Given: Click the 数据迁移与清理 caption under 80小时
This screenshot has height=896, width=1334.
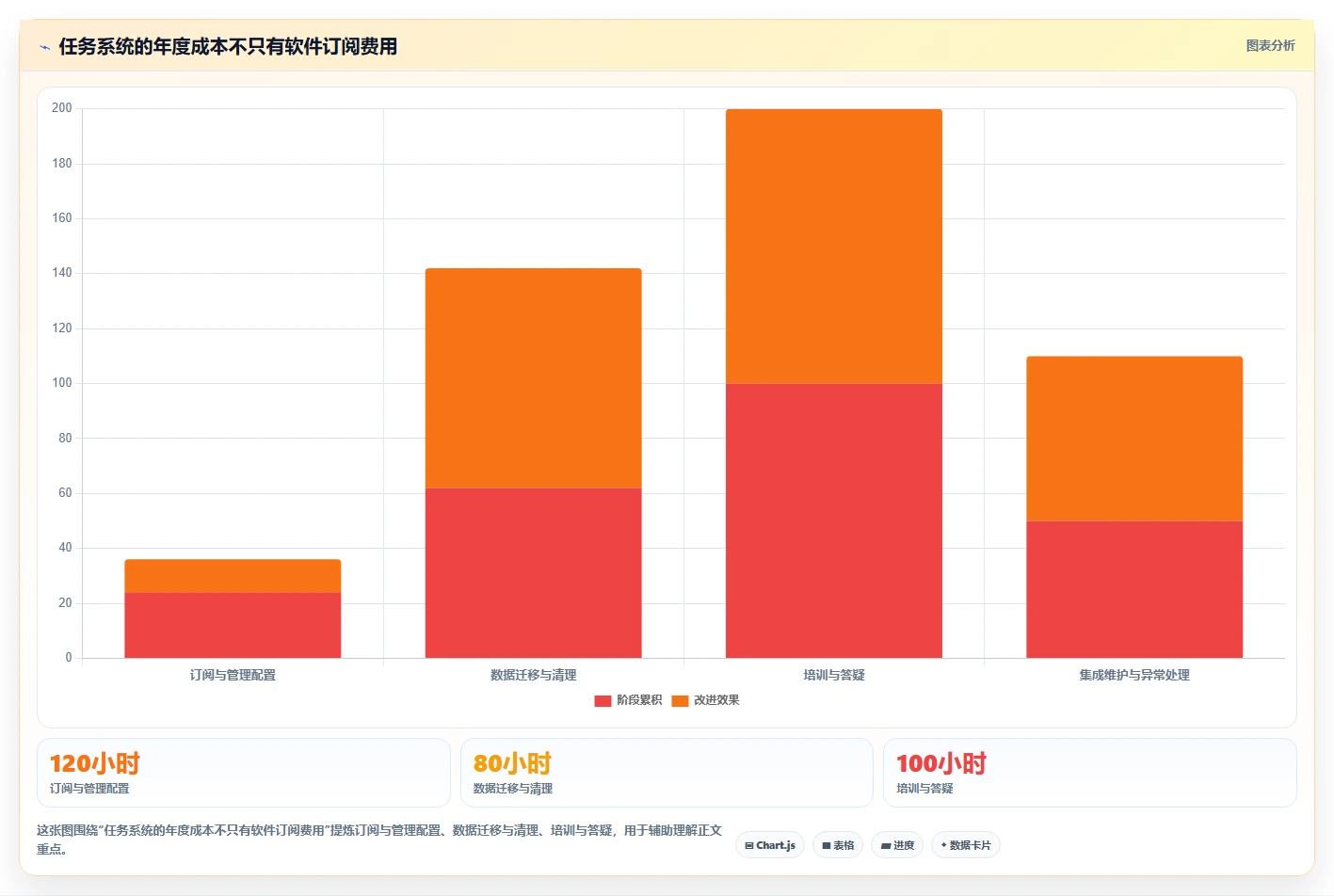Looking at the screenshot, I should click(x=513, y=789).
